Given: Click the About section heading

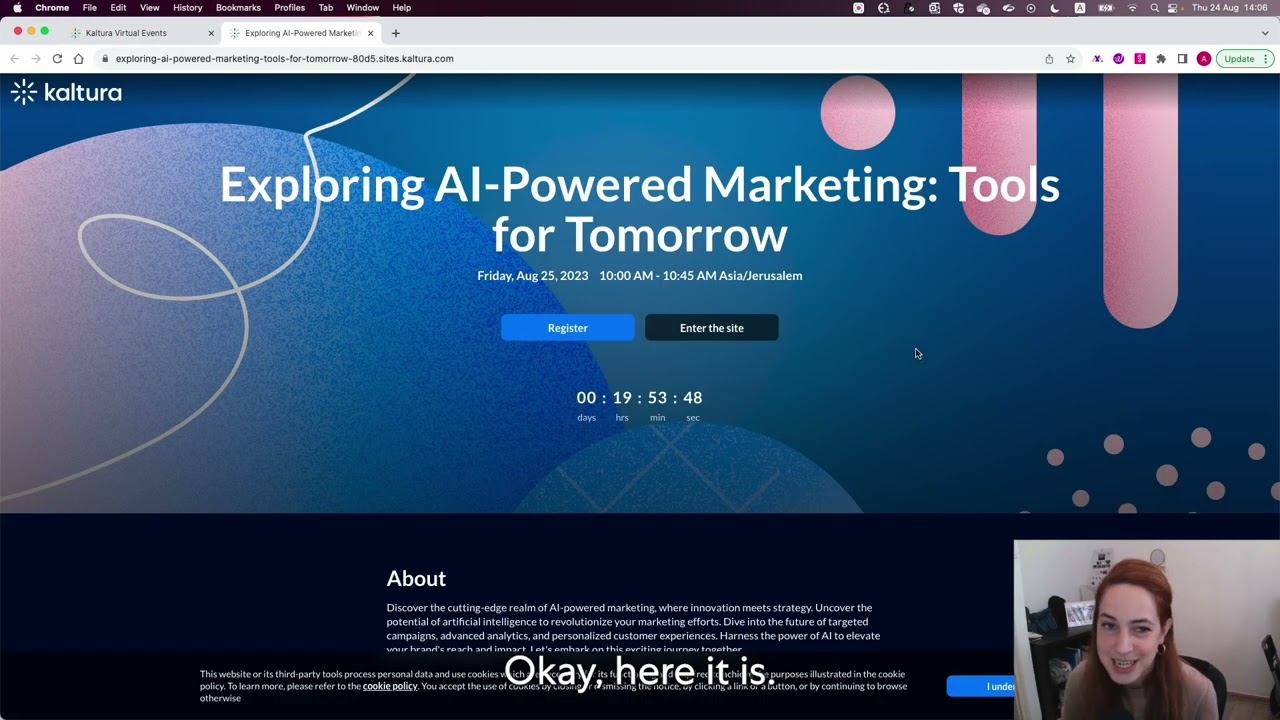Looking at the screenshot, I should (416, 579).
